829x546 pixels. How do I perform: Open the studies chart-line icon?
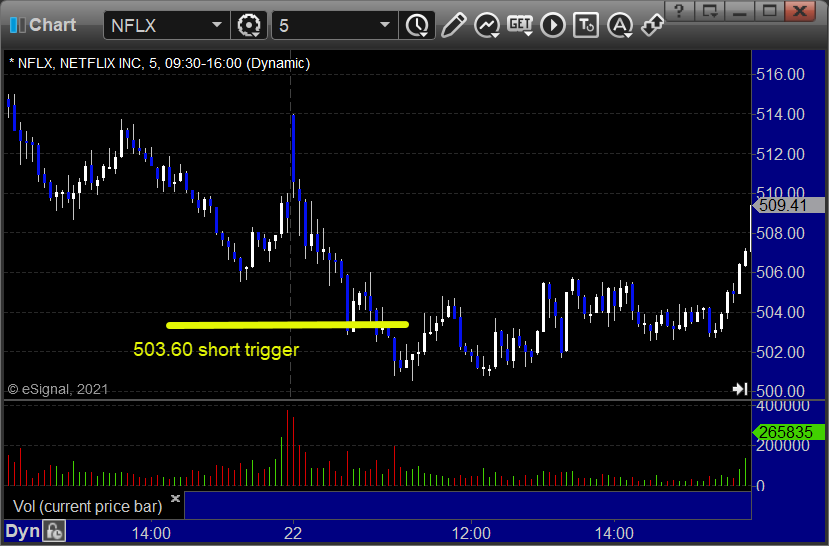point(486,25)
